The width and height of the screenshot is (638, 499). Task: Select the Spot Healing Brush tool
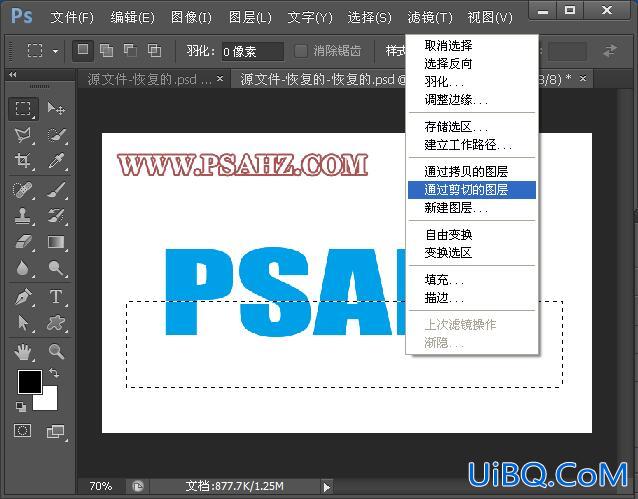[23, 190]
